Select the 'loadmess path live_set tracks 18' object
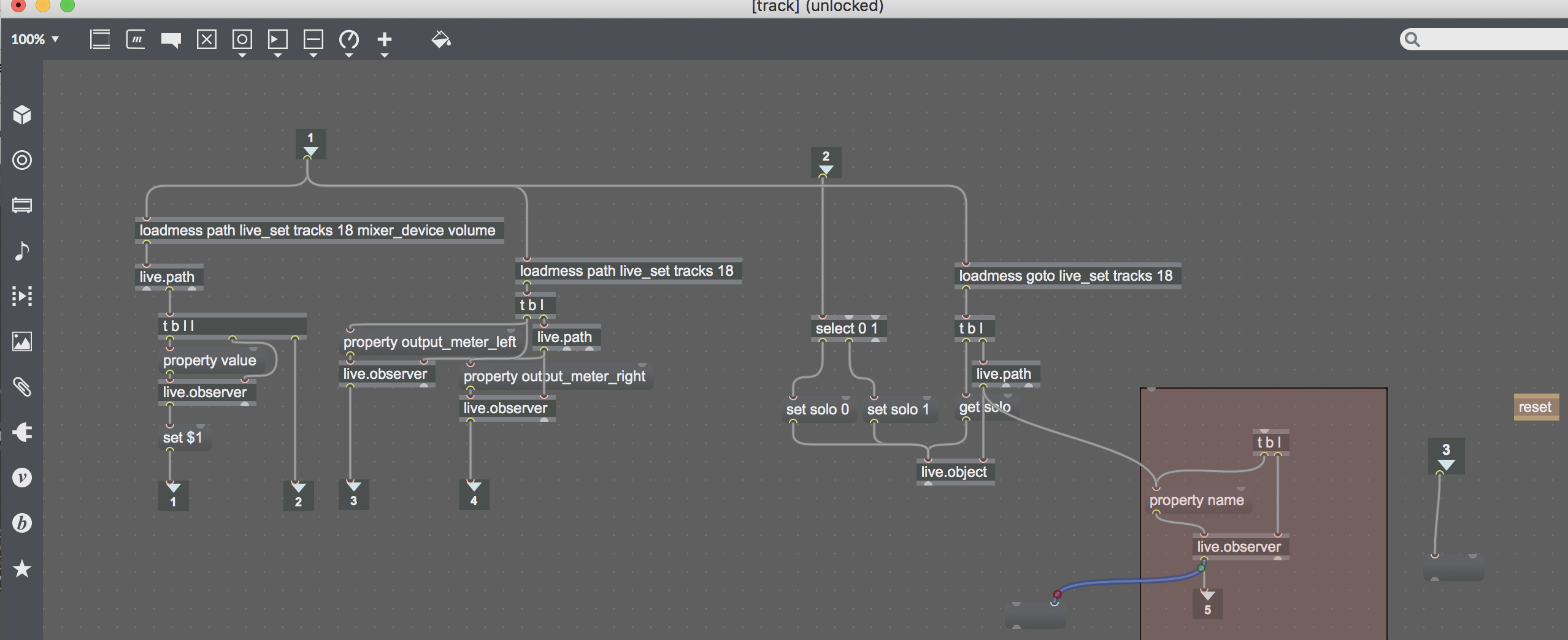The height and width of the screenshot is (640, 1568). coord(628,271)
